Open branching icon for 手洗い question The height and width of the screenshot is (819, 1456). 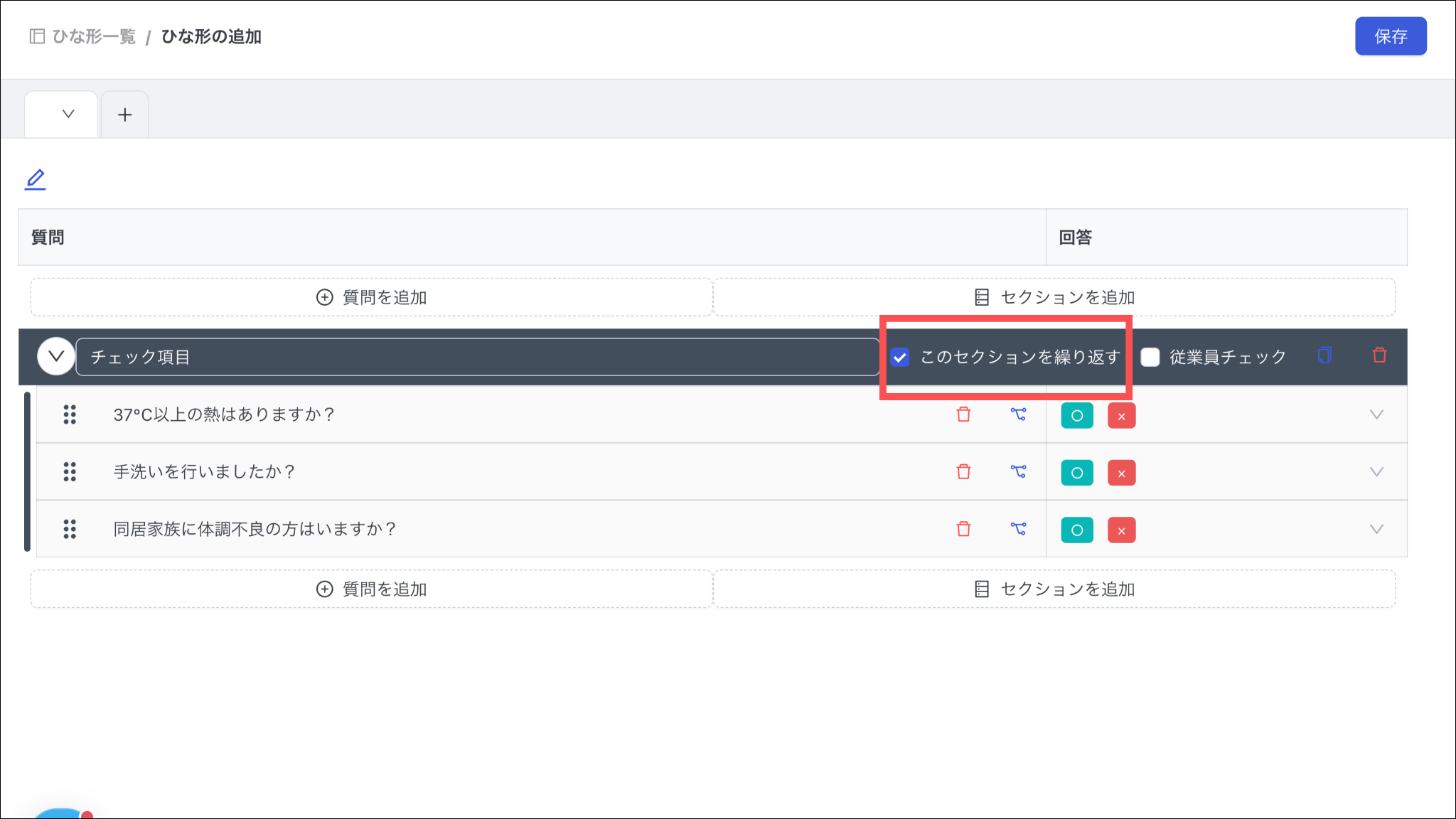(x=1018, y=471)
